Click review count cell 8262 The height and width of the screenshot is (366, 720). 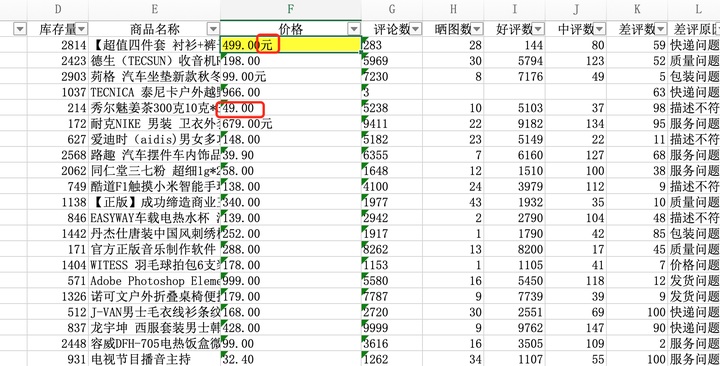[x=392, y=249]
